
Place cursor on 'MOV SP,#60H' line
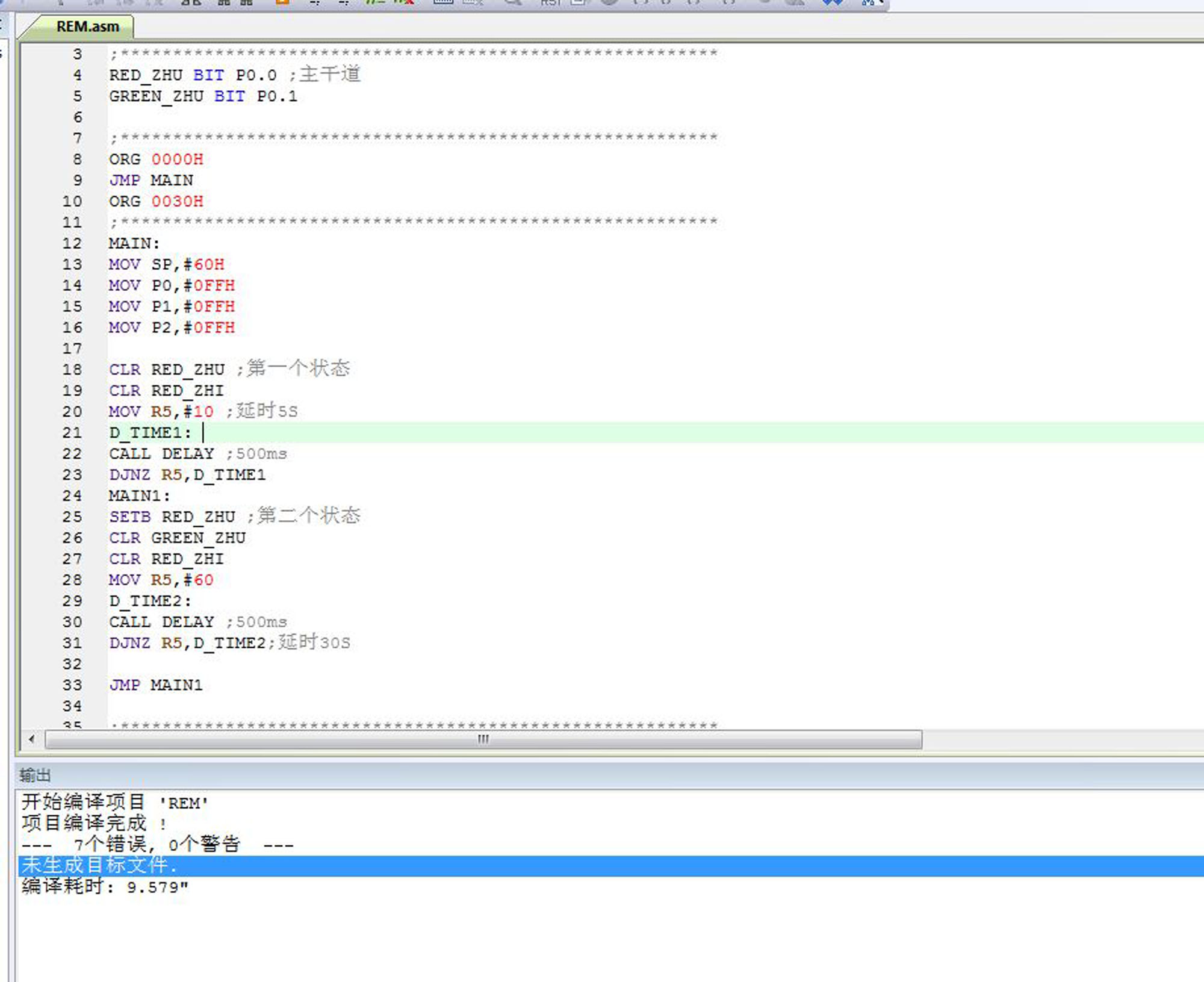[166, 265]
